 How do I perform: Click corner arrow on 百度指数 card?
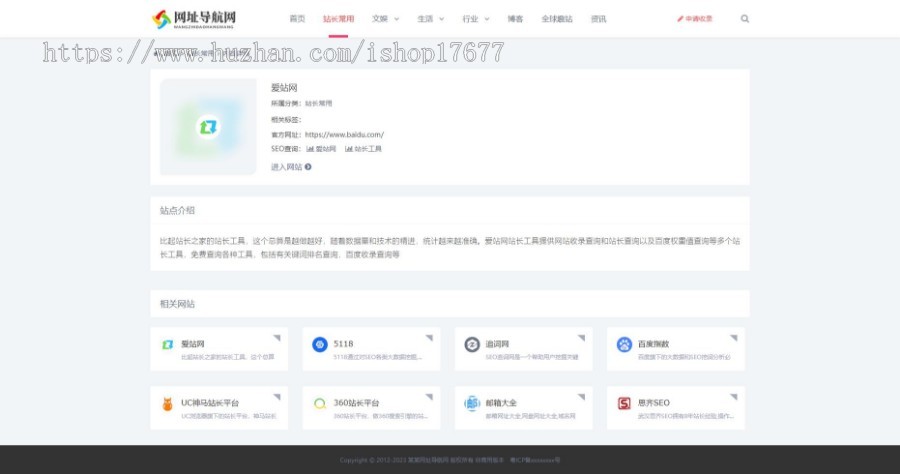734,337
